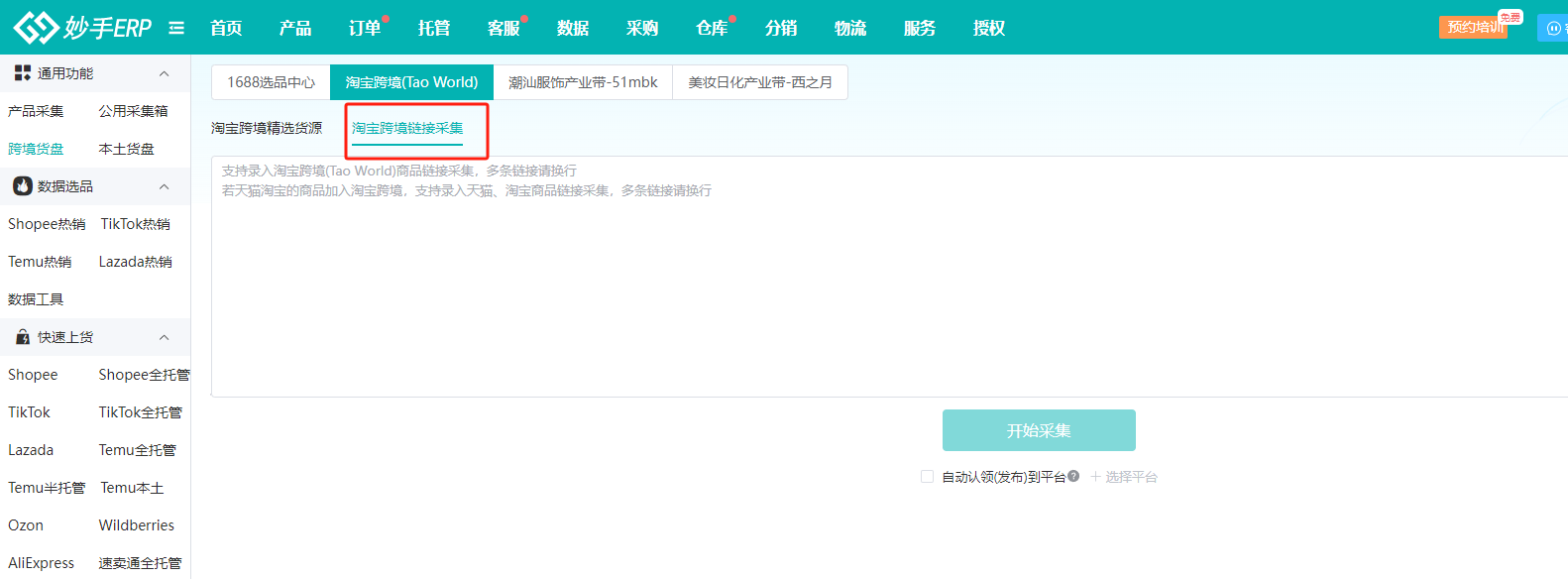
Task: Click the 预约培训 button
Action: (x=1475, y=27)
